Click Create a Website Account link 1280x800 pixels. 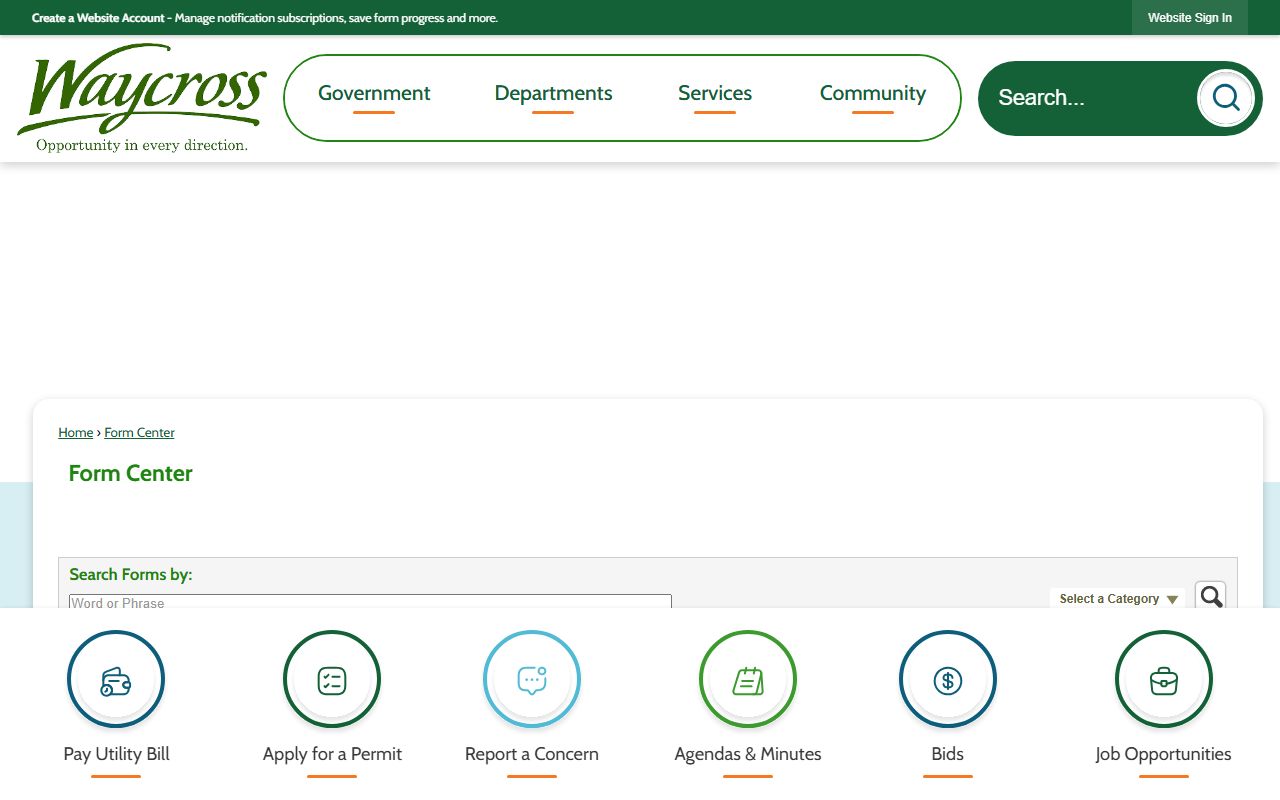(98, 18)
